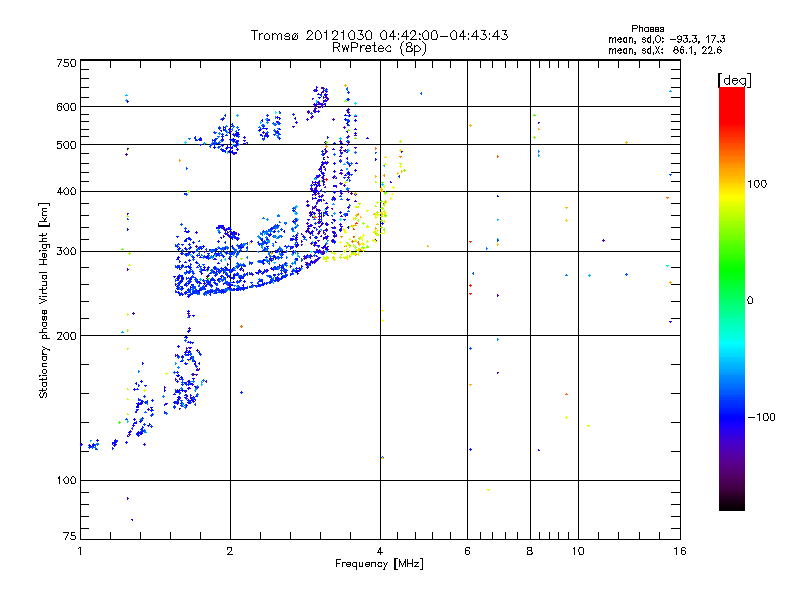Click the 750 tick on the height axis
Screen dimensions: 800x600
pyautogui.click(x=66, y=63)
